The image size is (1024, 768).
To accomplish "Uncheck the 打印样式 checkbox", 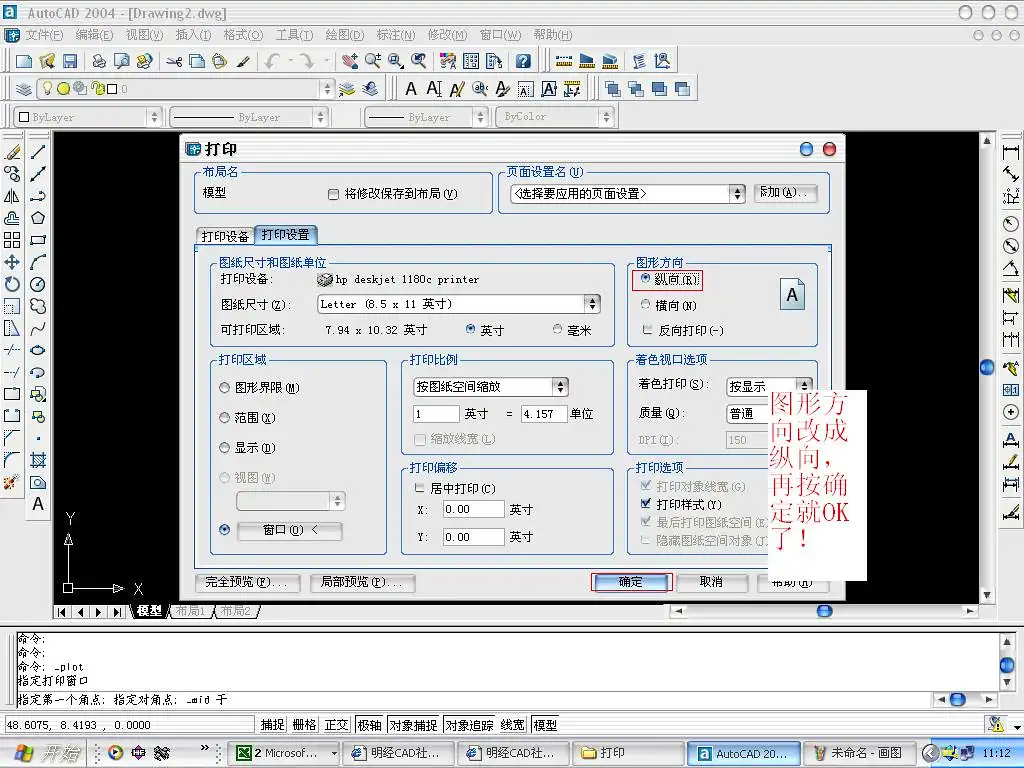I will point(646,504).
